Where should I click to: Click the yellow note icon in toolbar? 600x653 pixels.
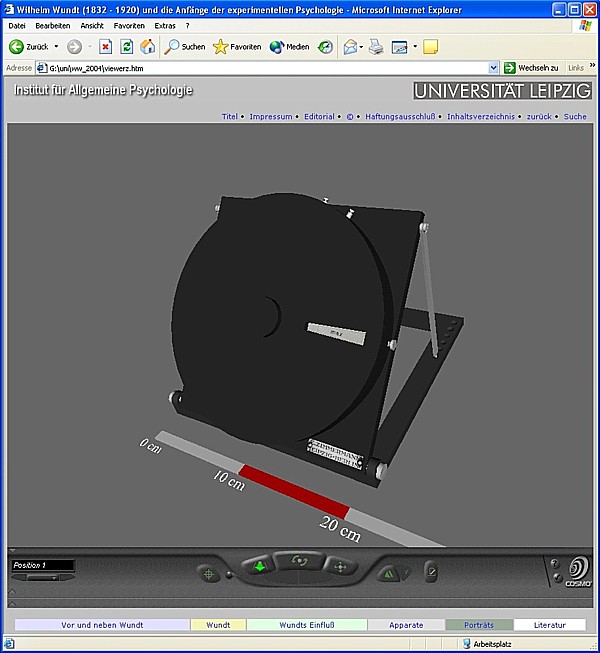click(x=431, y=47)
